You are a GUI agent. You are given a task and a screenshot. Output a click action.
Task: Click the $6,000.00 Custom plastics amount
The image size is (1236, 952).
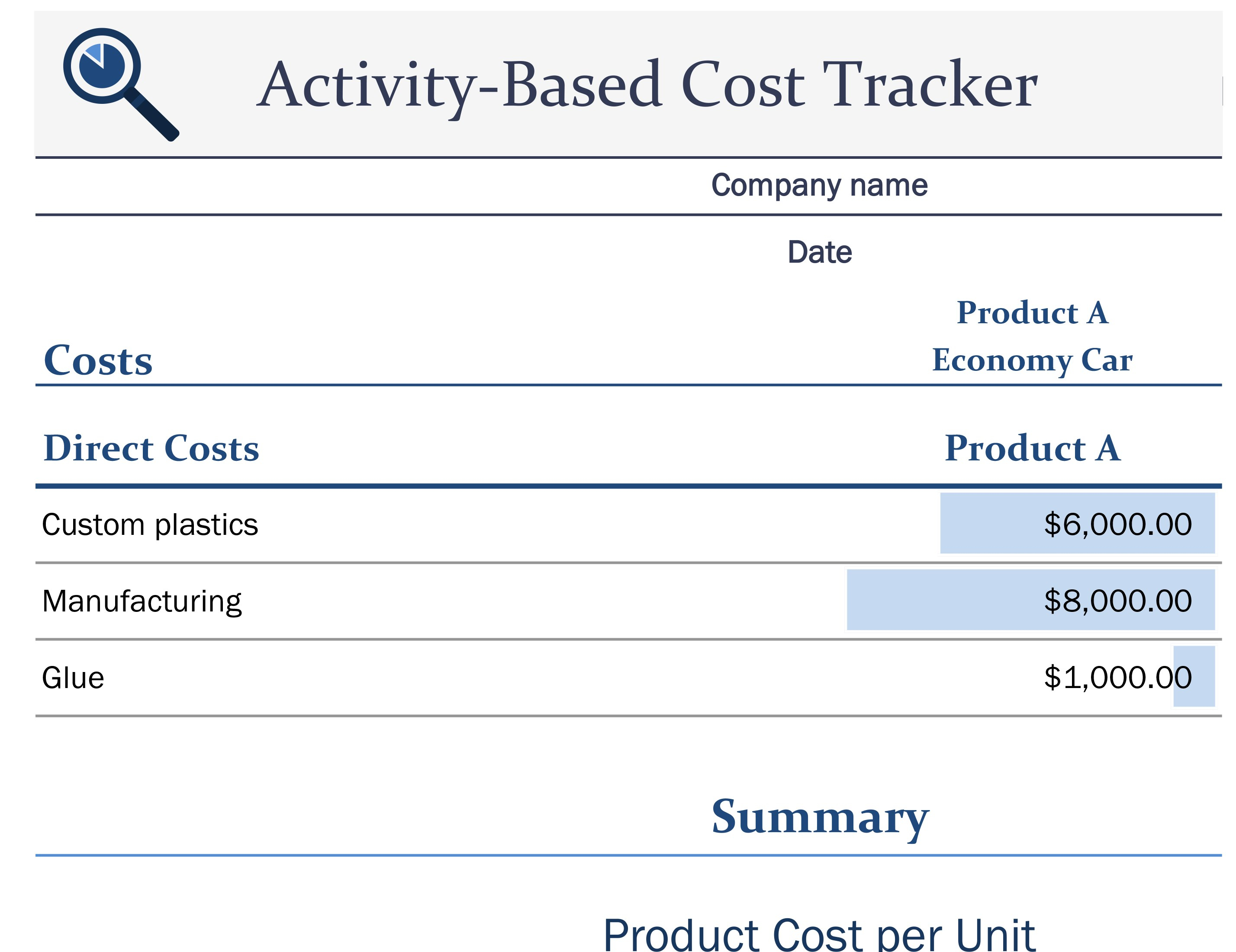click(1117, 524)
